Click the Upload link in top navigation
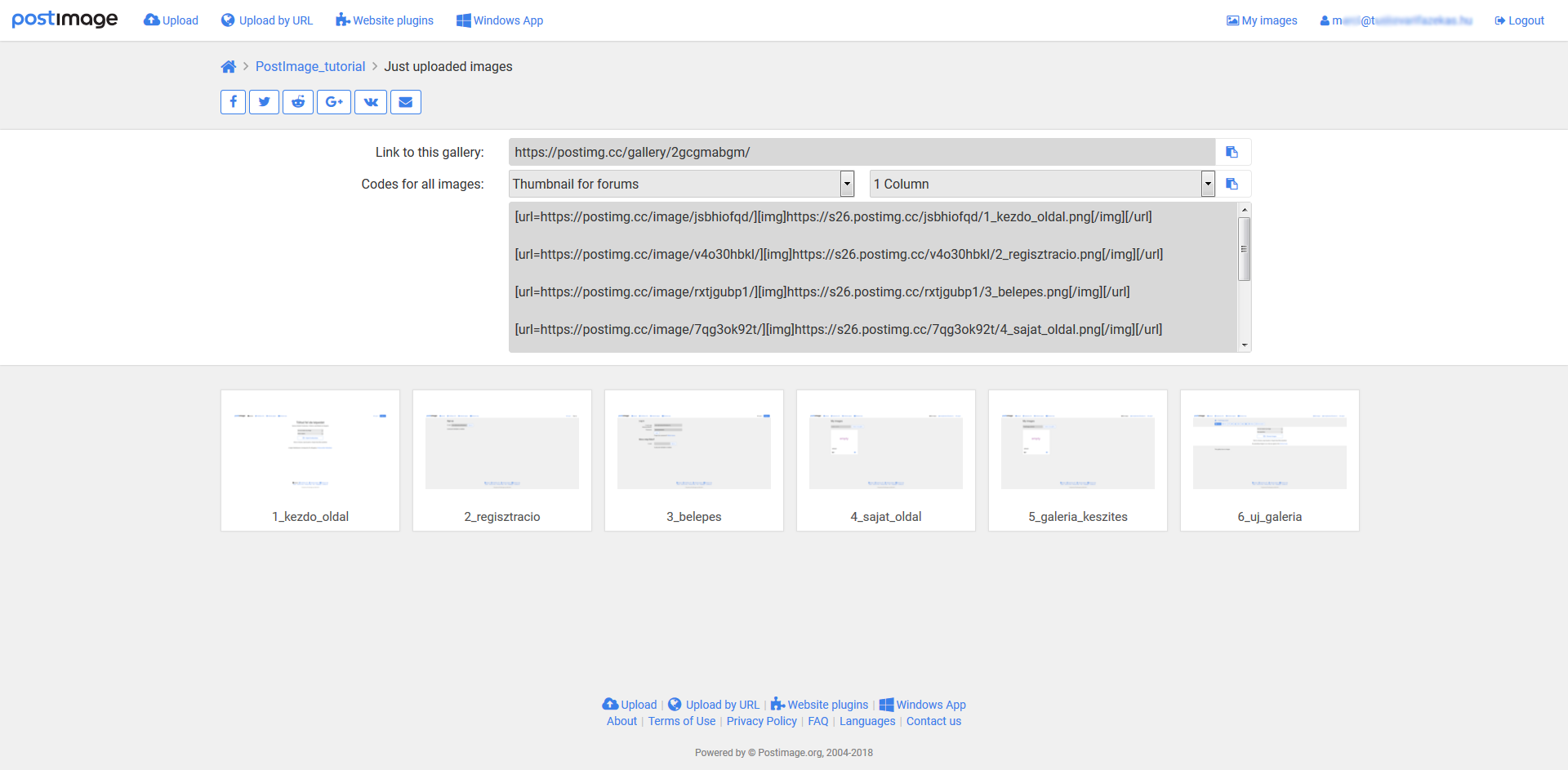Image resolution: width=1568 pixels, height=770 pixels. [171, 20]
